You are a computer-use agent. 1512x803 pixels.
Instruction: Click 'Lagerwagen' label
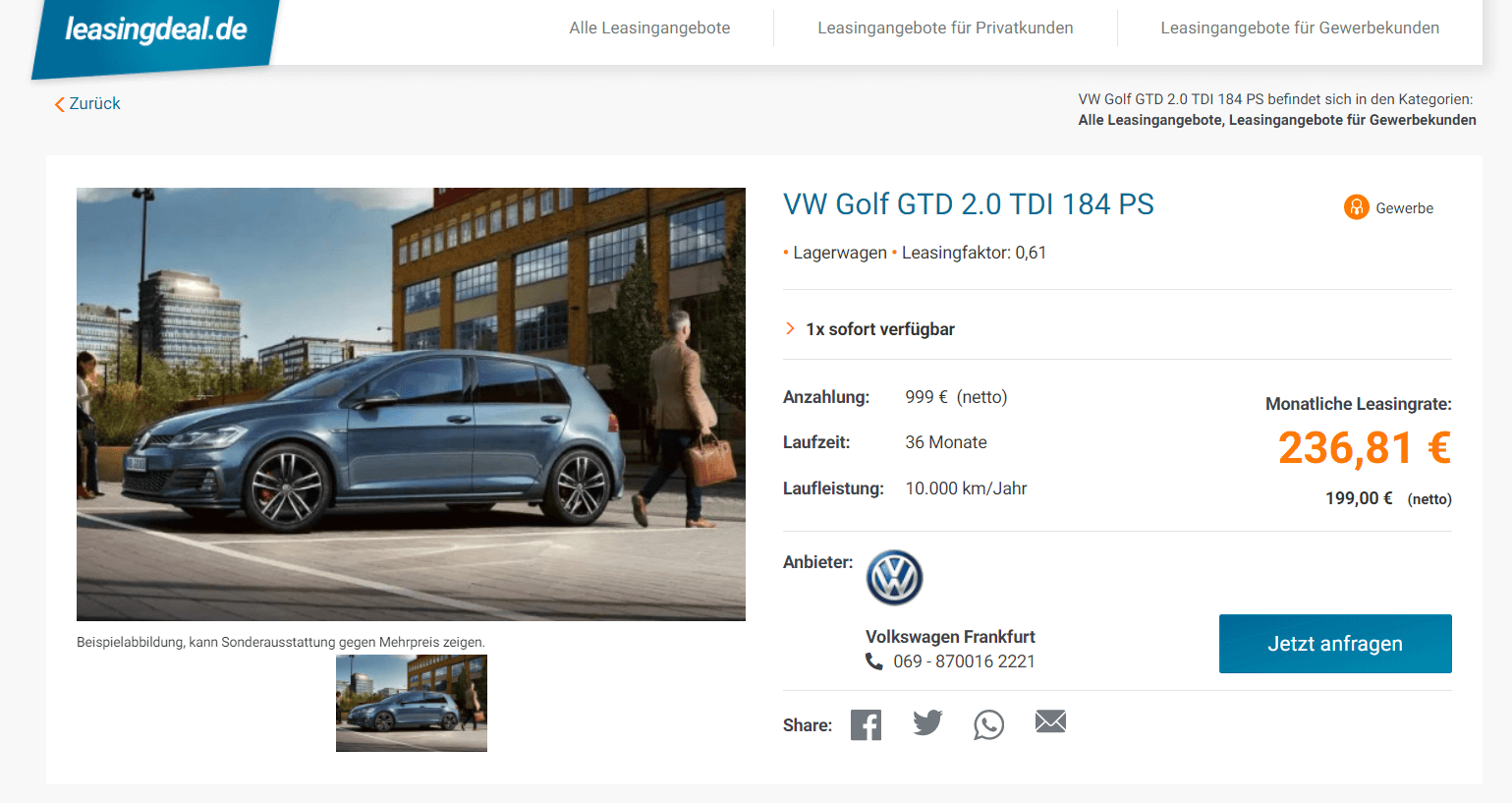coord(840,253)
